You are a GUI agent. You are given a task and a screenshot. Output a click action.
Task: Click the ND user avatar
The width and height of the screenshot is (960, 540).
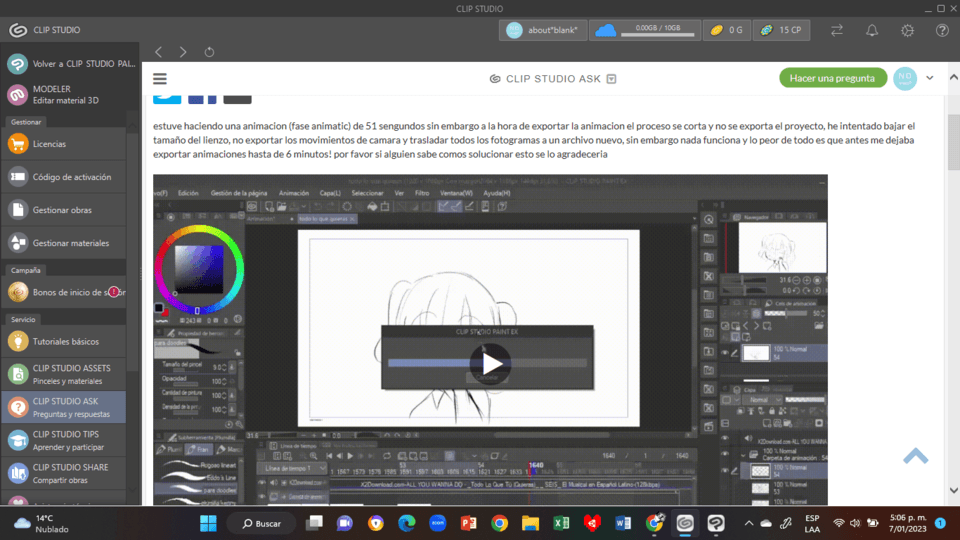[905, 78]
